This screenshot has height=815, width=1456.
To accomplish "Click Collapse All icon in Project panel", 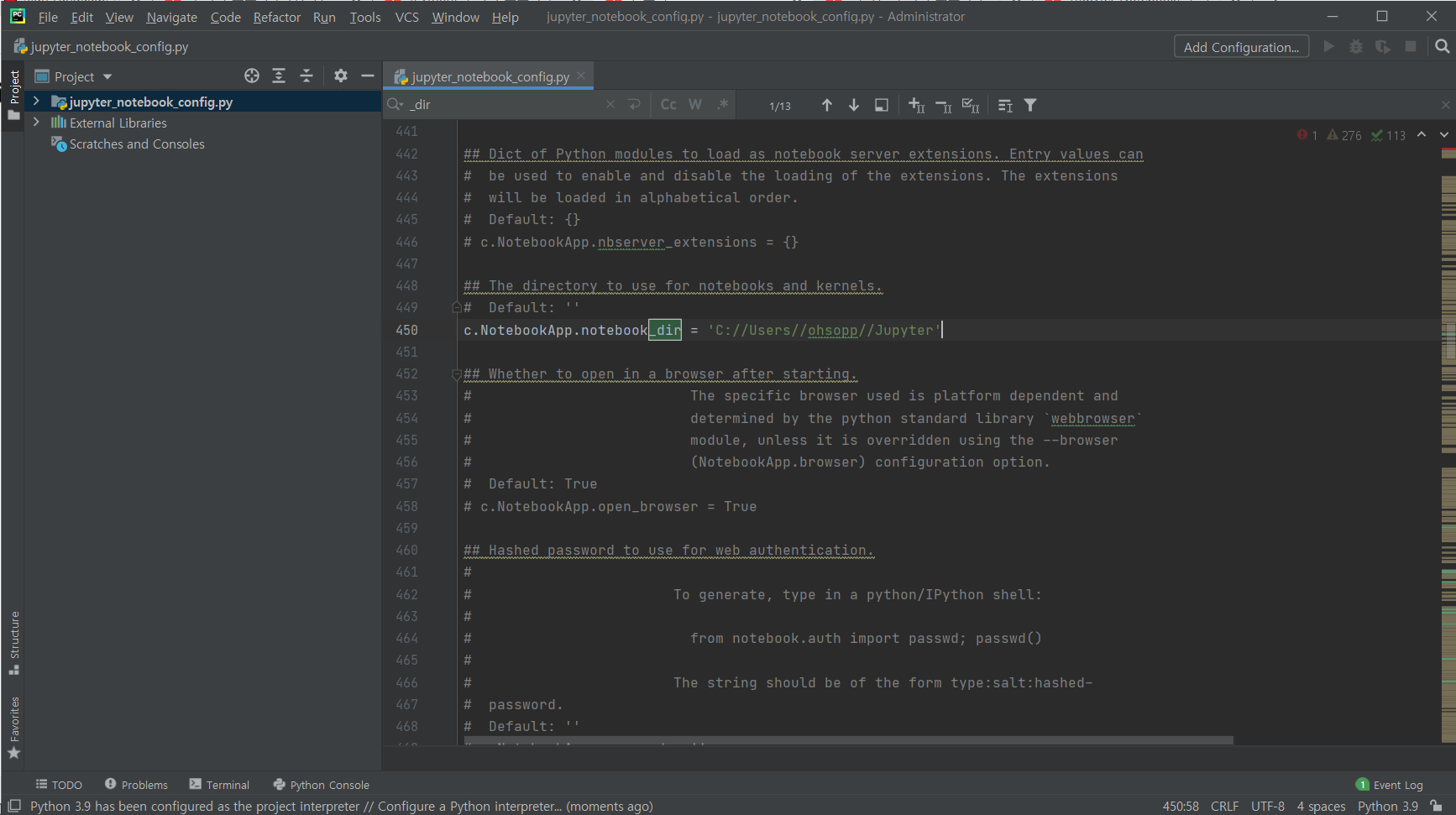I will [306, 76].
